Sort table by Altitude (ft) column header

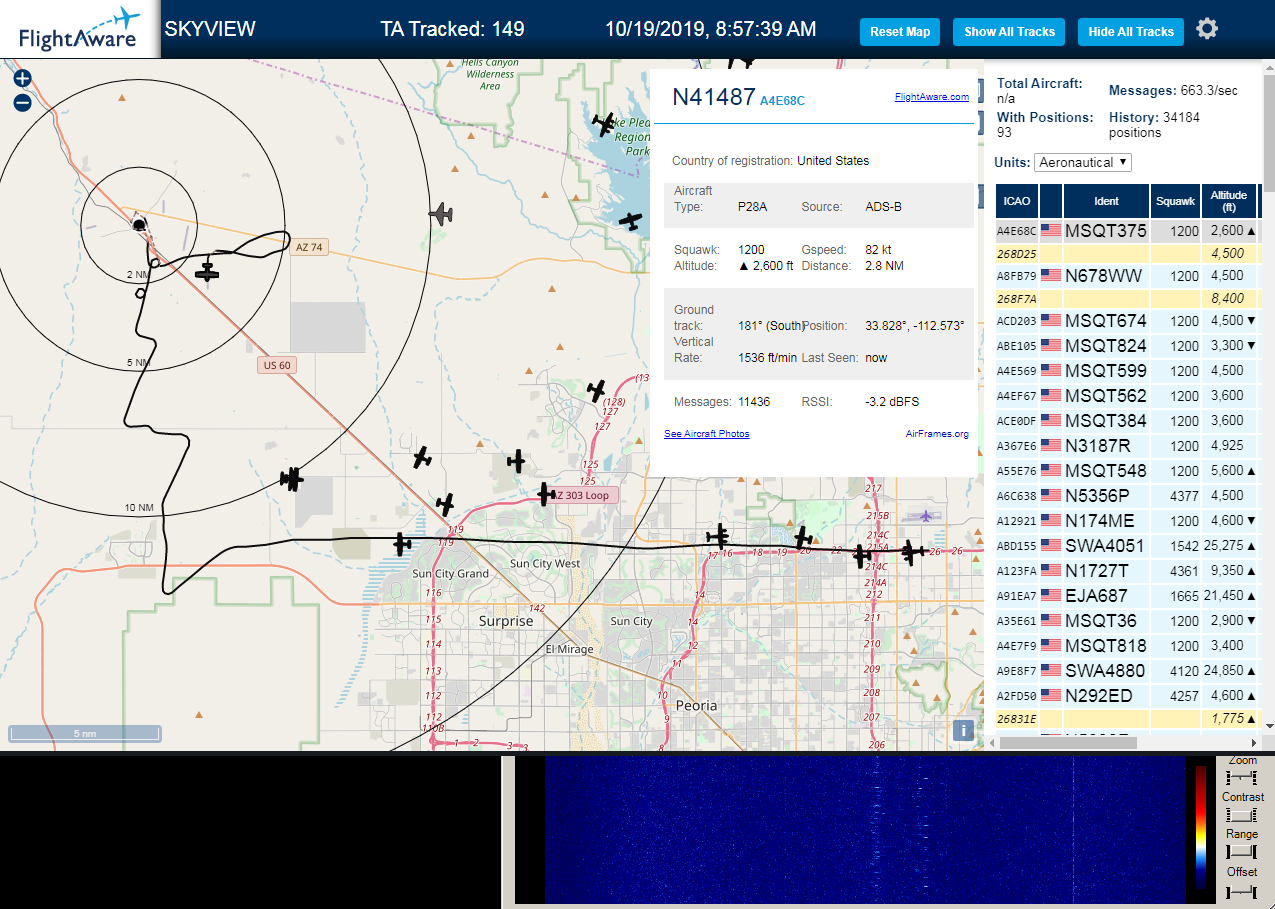point(1229,201)
